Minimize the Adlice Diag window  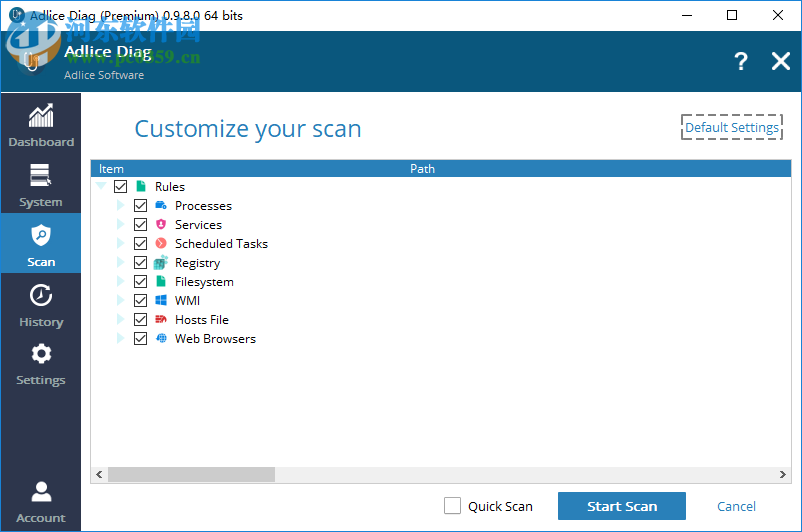pyautogui.click(x=687, y=15)
